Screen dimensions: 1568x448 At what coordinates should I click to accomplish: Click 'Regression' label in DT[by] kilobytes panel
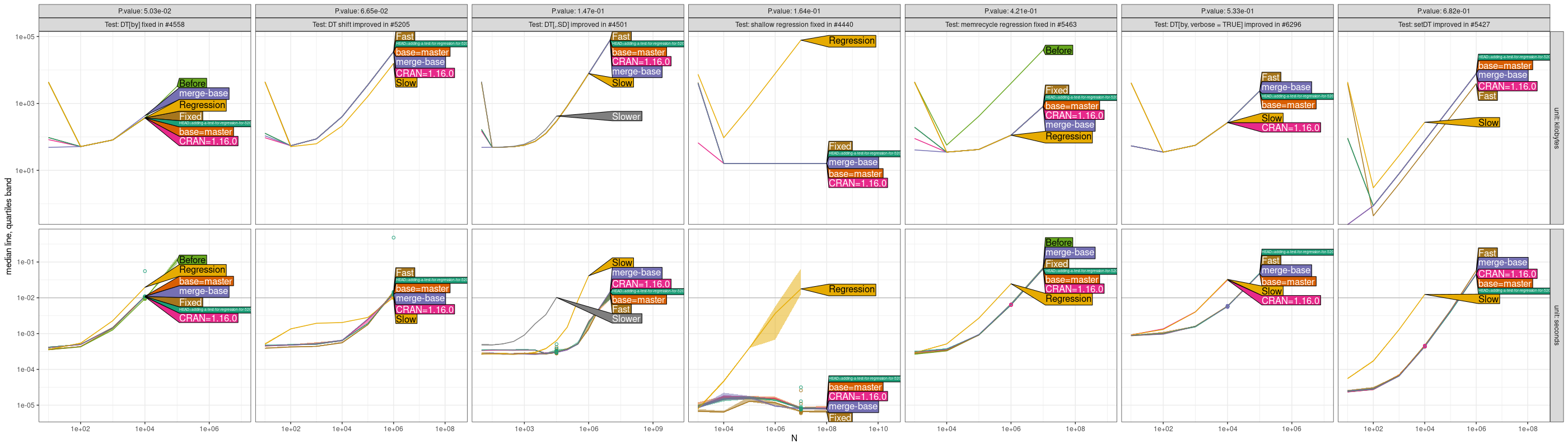click(202, 105)
